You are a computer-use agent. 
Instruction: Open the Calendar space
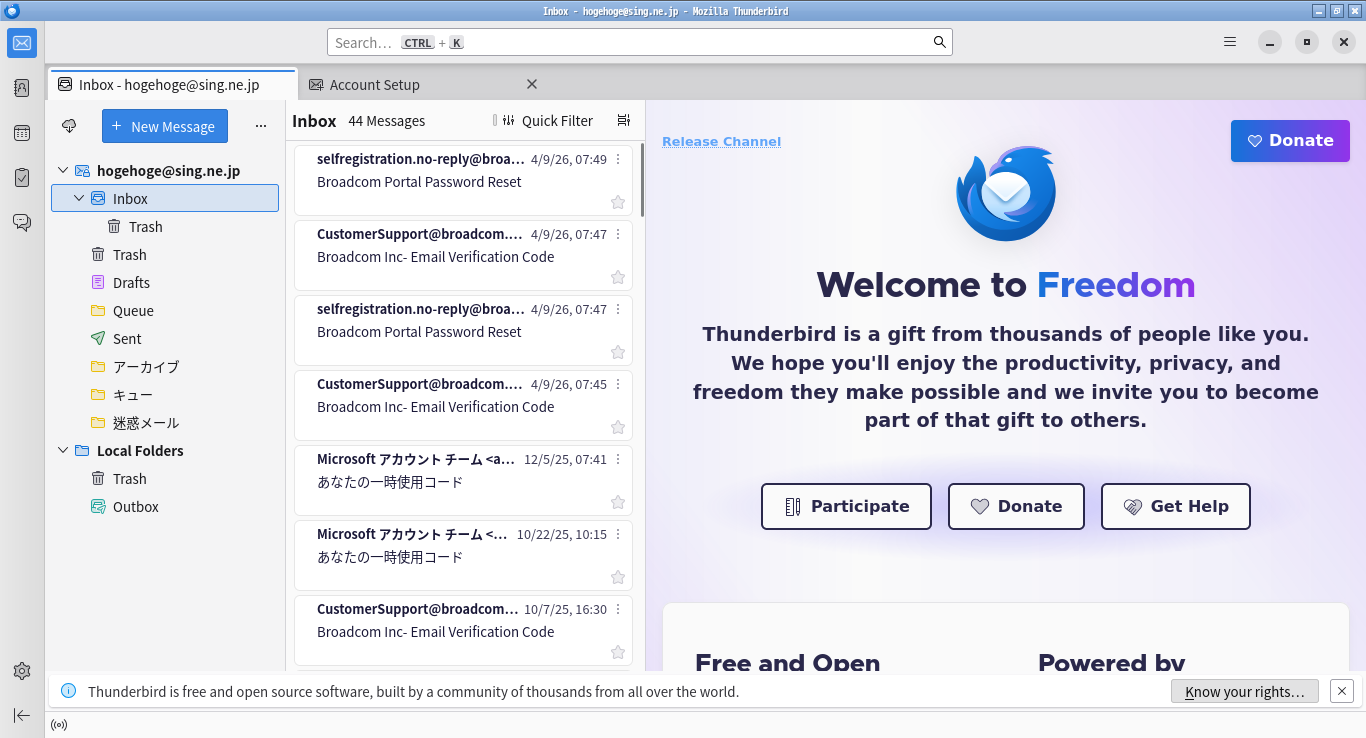(21, 133)
